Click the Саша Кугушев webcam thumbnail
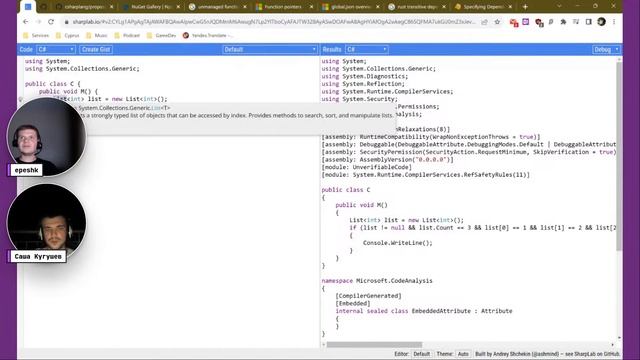 [x=46, y=223]
